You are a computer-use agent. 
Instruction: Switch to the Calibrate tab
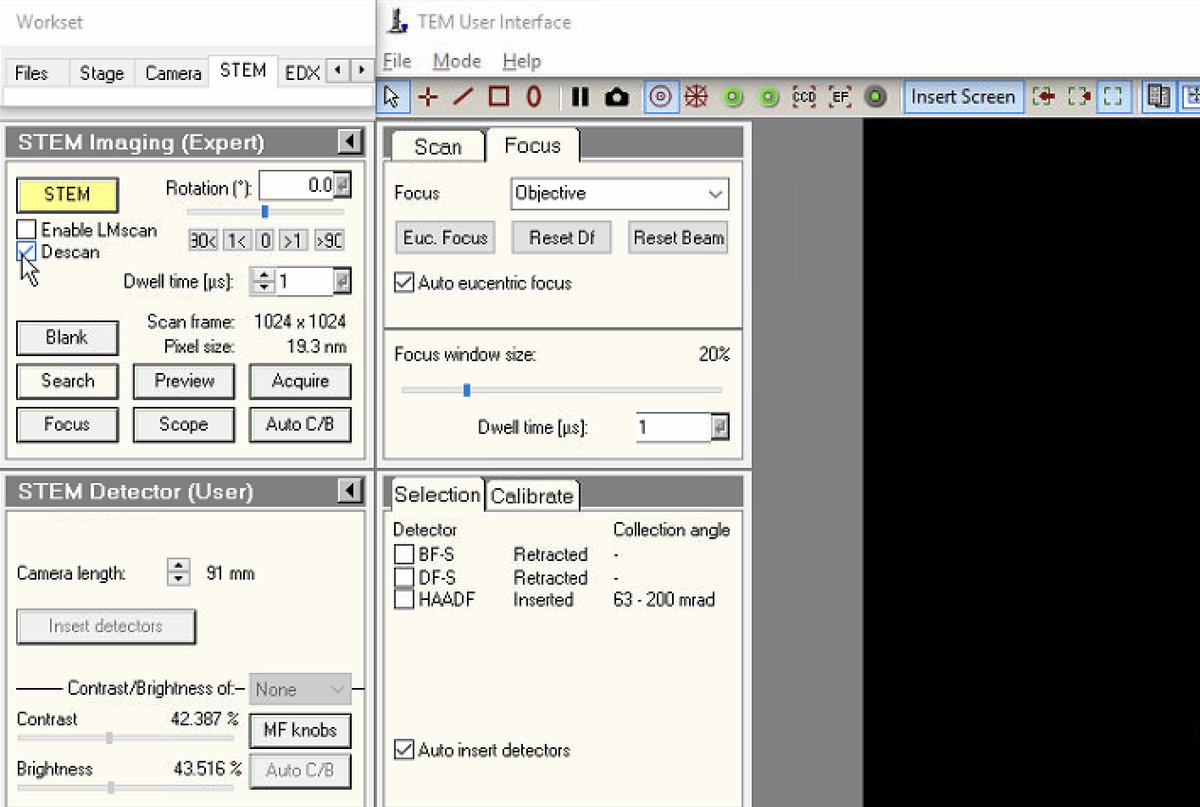point(532,494)
